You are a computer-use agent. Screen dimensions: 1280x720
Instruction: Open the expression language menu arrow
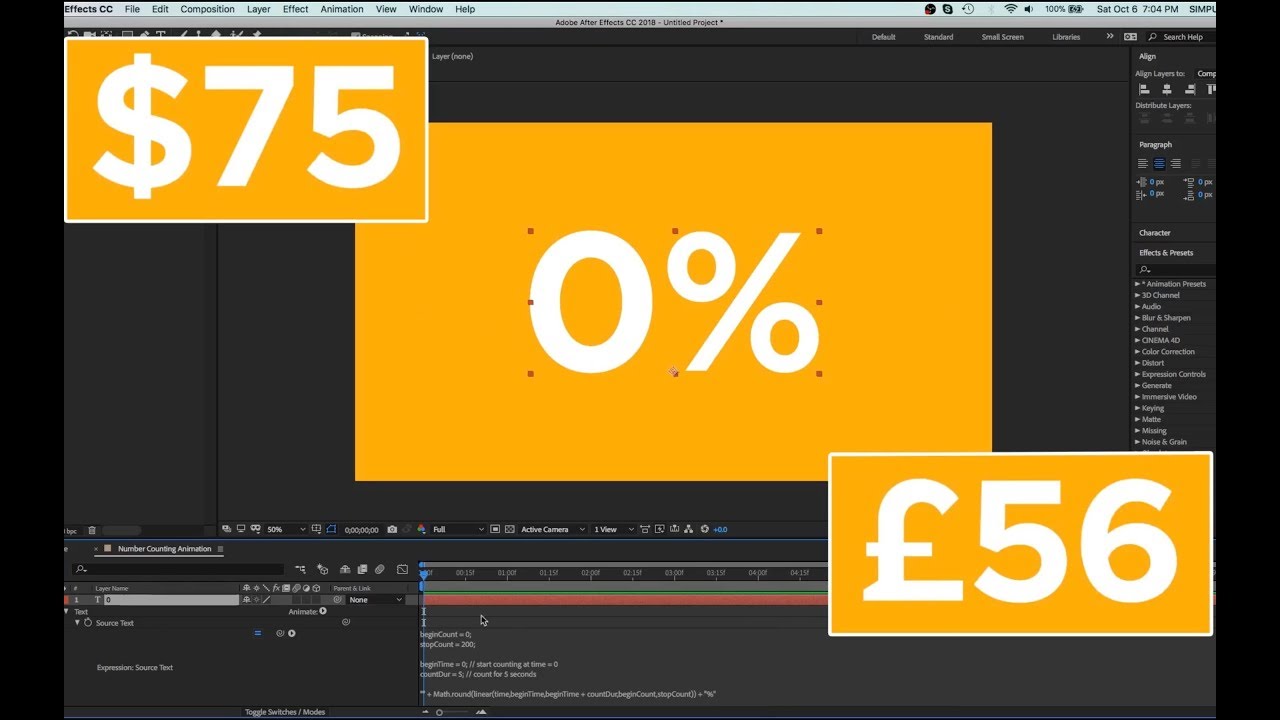292,633
